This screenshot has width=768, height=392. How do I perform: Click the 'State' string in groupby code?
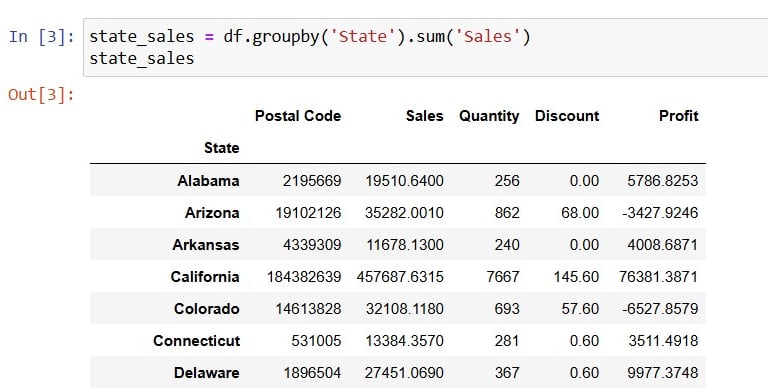362,37
